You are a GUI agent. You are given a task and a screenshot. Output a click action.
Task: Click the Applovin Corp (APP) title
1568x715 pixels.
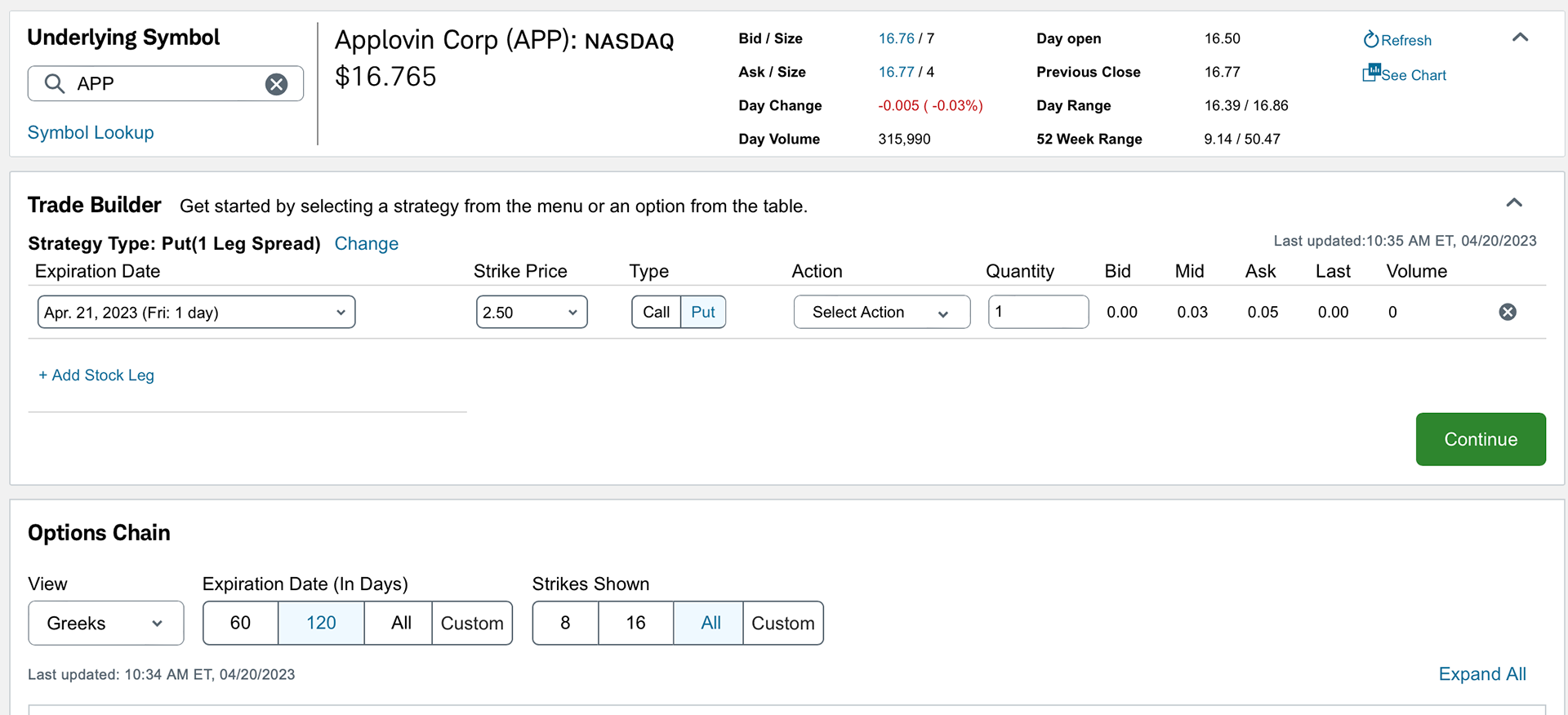504,40
